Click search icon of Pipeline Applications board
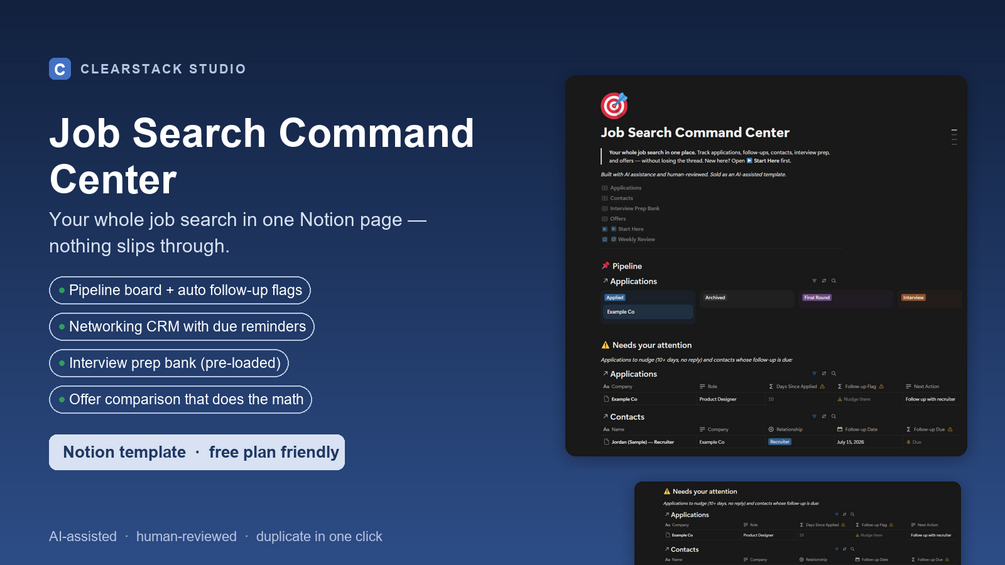This screenshot has width=1005, height=565. click(x=833, y=281)
